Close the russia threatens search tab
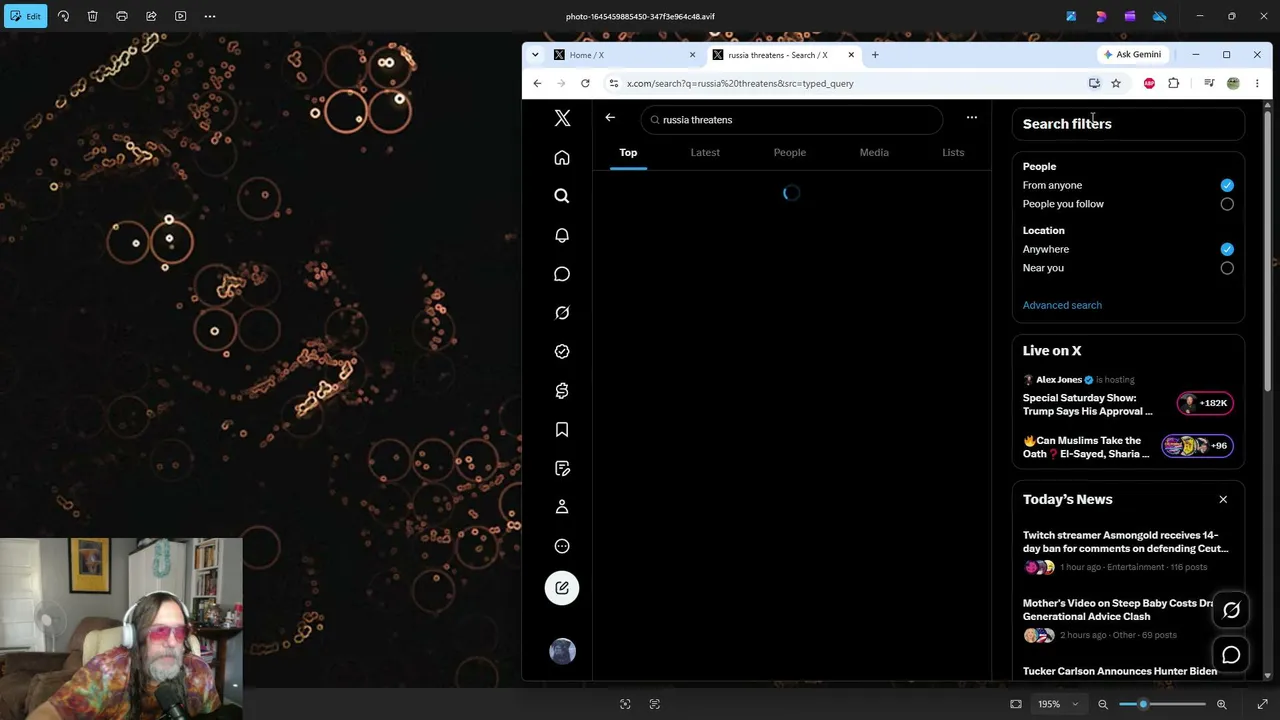The height and width of the screenshot is (720, 1280). point(851,55)
